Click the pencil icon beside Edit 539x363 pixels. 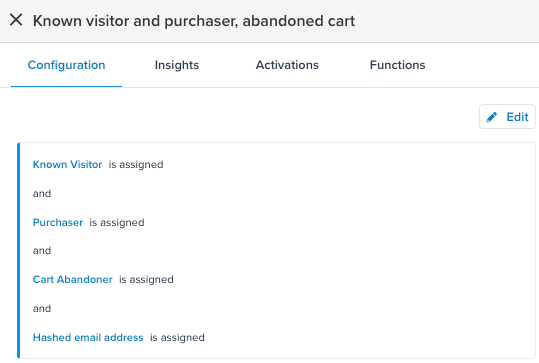point(492,117)
